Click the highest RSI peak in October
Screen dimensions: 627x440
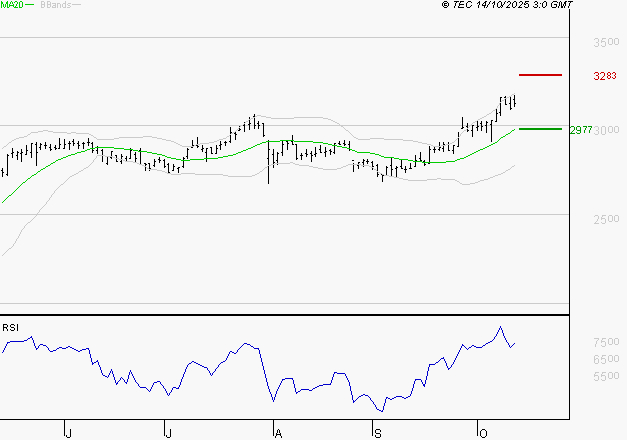coord(500,327)
